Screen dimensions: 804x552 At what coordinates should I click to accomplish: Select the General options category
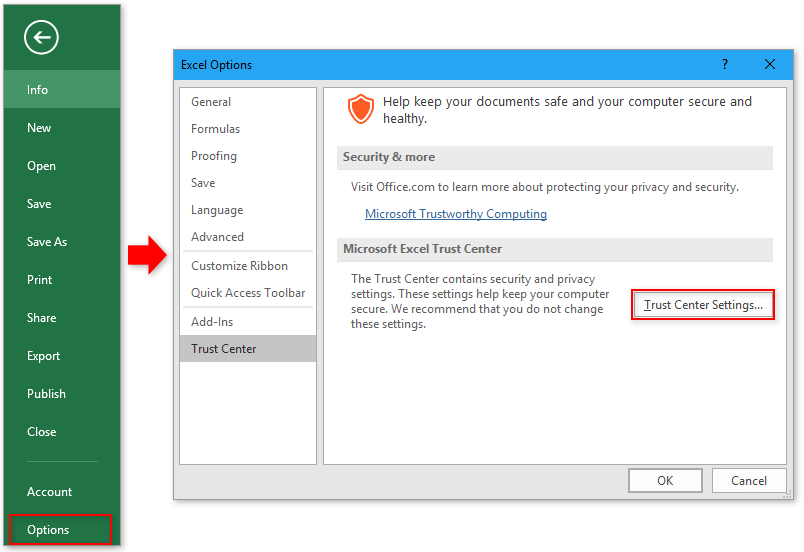click(211, 102)
